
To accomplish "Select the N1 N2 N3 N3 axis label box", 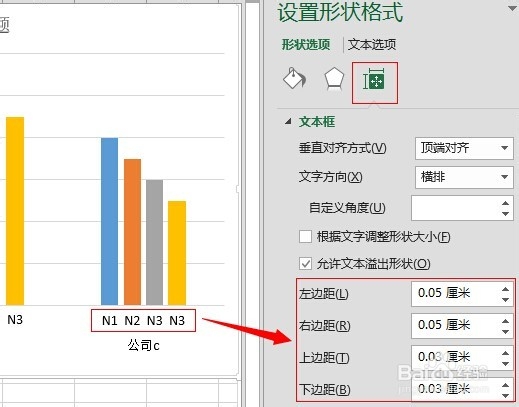I will click(x=143, y=321).
